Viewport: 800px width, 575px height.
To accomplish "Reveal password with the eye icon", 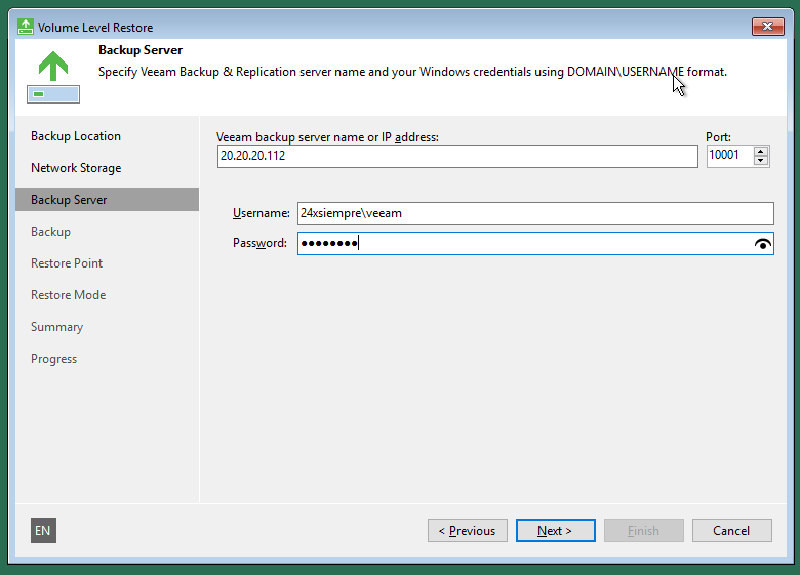I will coord(762,244).
